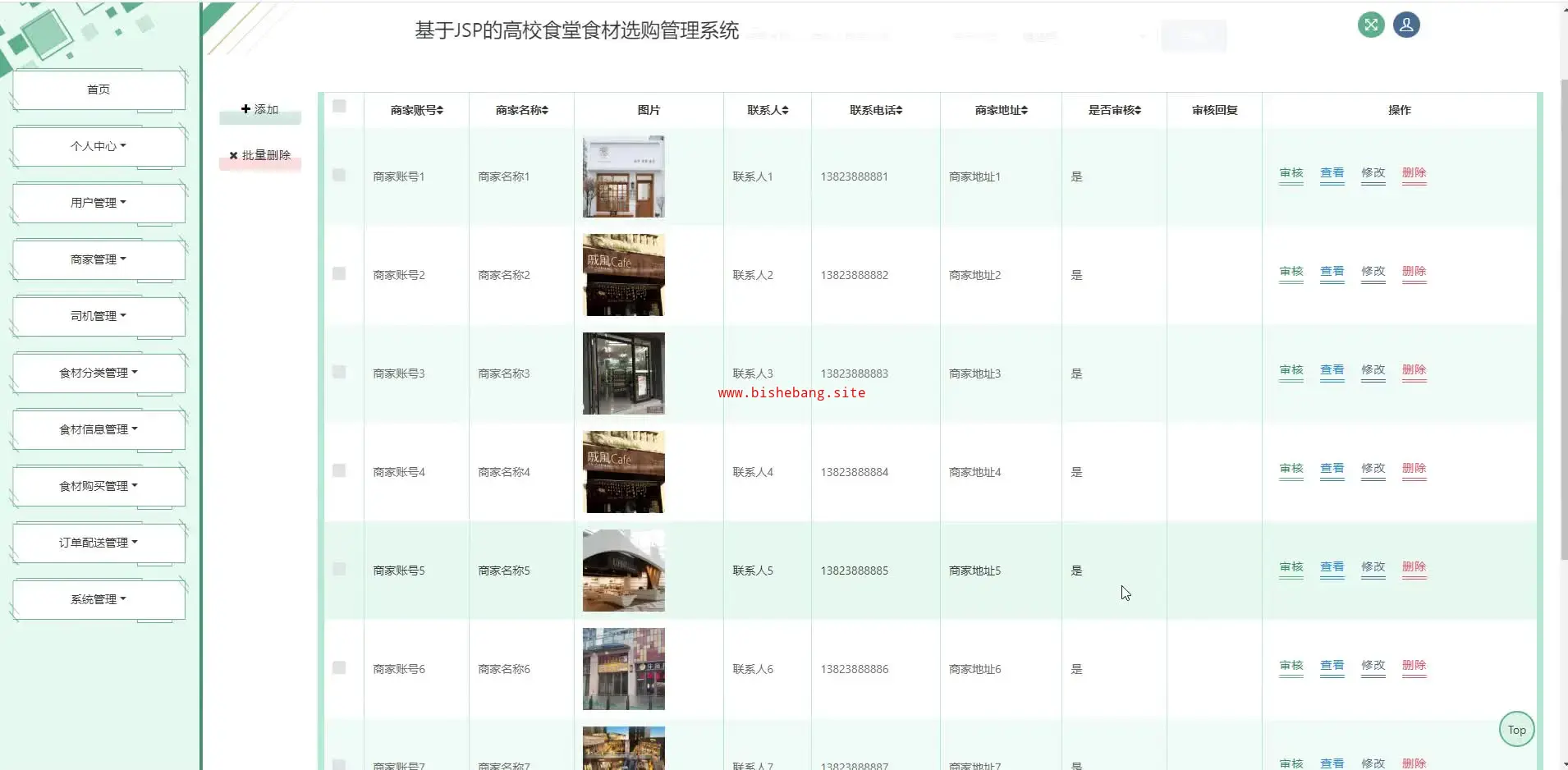View 商家账号5 via 查看 link

click(1332, 567)
